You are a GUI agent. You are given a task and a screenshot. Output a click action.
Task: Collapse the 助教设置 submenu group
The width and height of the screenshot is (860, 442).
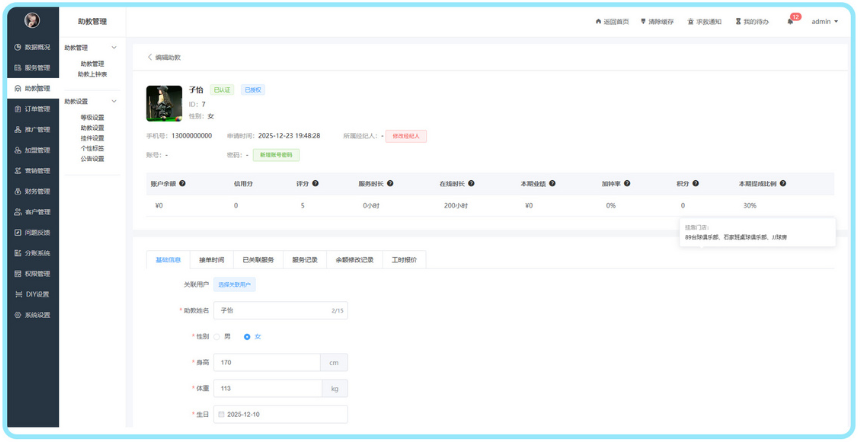point(114,101)
